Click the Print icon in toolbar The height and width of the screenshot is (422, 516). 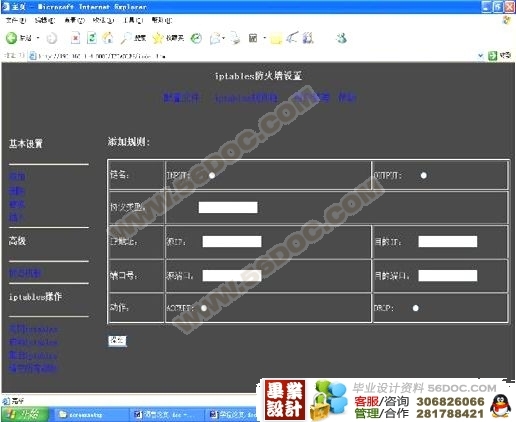[x=236, y=38]
